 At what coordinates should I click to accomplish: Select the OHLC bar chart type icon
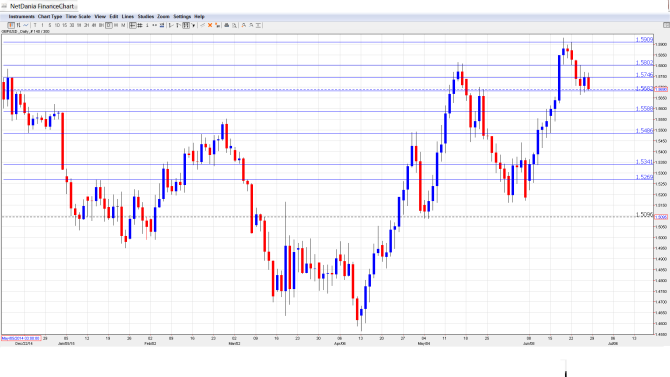coord(18,26)
